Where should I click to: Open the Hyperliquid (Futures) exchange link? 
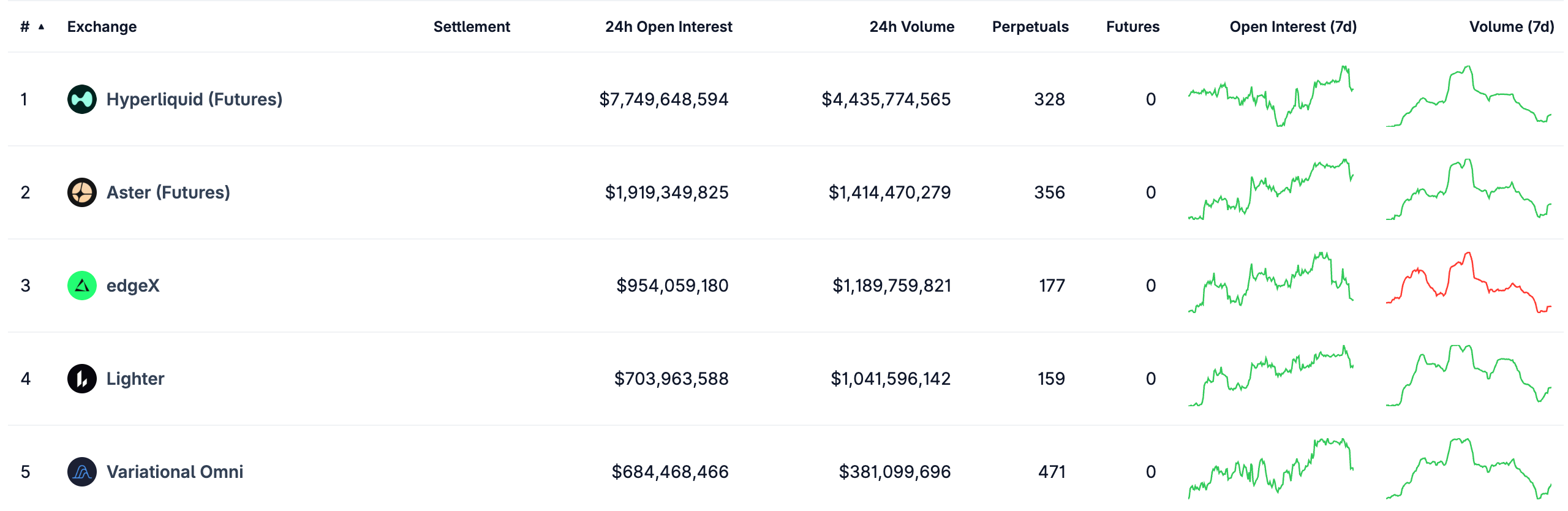pos(194,99)
